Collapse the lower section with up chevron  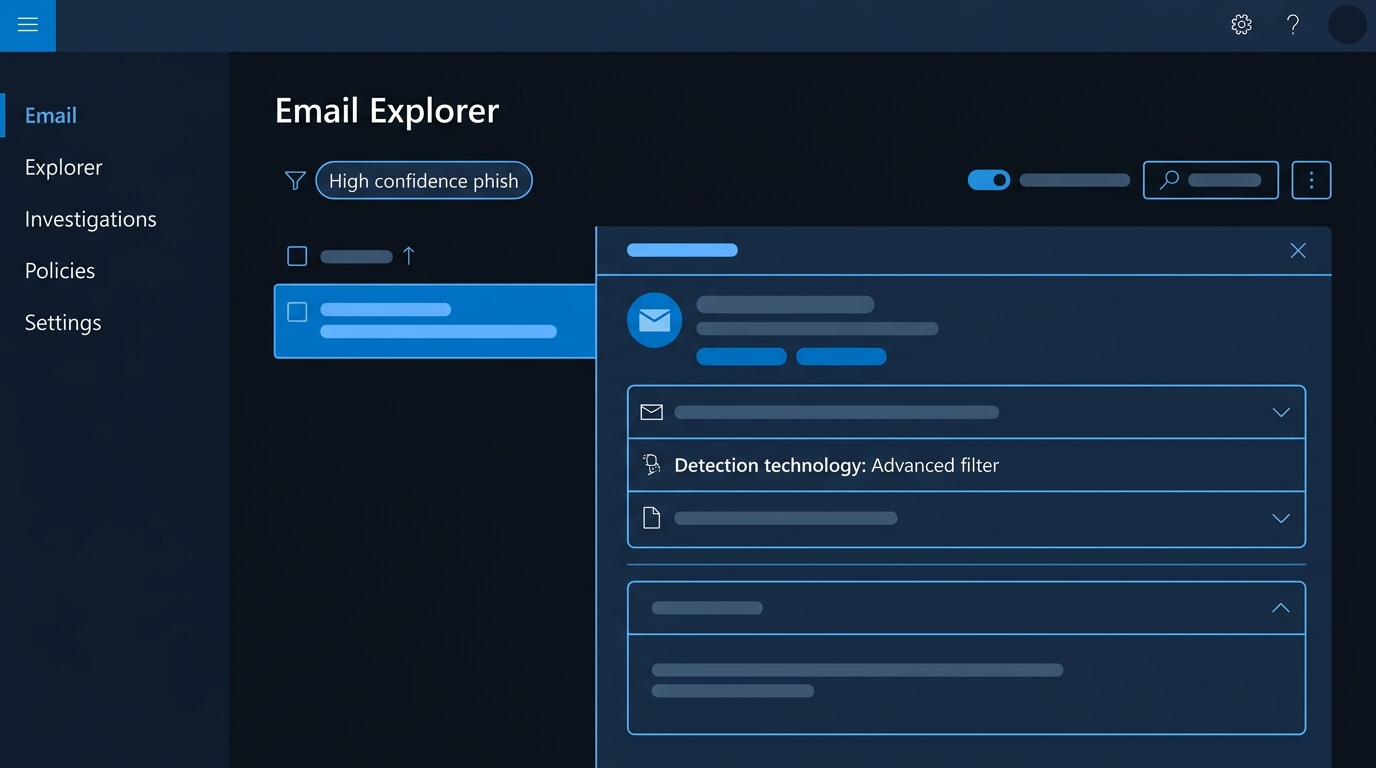[x=1281, y=608]
